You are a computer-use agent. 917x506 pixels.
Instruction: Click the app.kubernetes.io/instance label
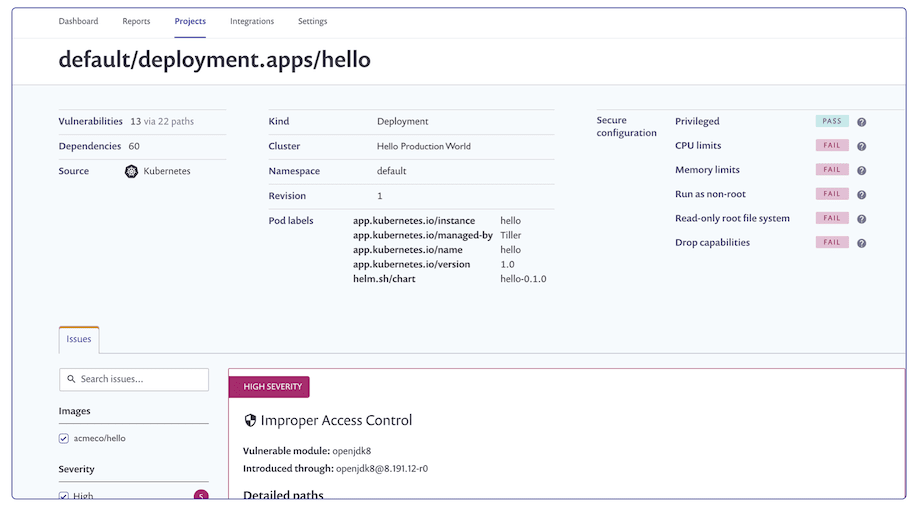click(414, 221)
